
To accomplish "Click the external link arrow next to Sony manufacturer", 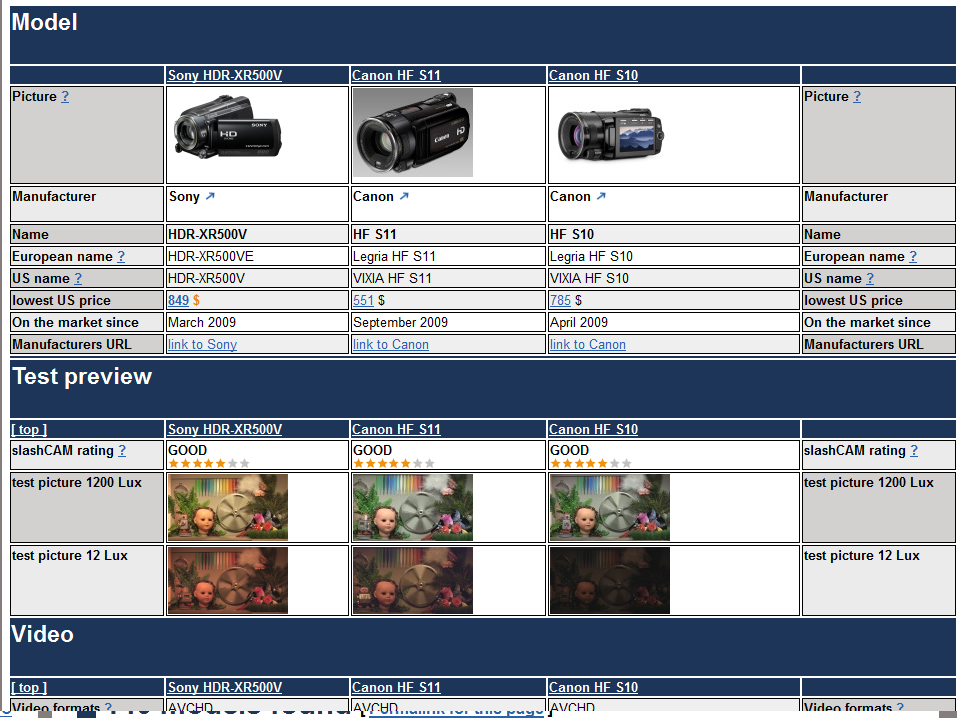I will [210, 196].
